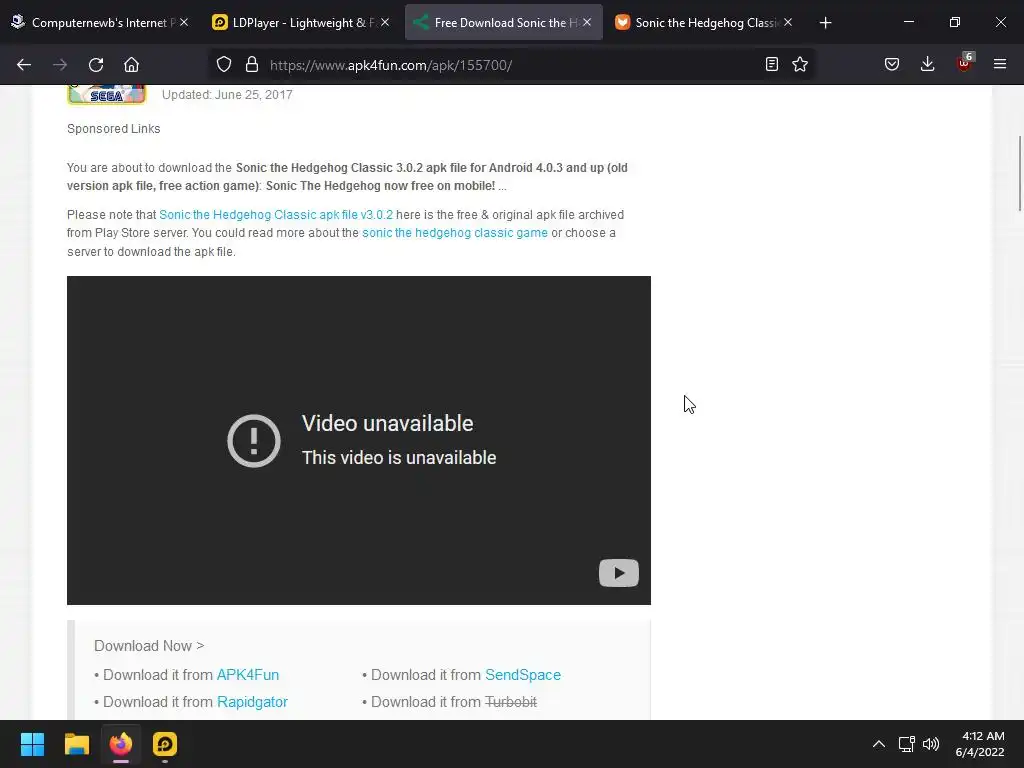This screenshot has width=1024, height=768.
Task: Open sonic the hedgehog classic game link
Action: point(455,233)
